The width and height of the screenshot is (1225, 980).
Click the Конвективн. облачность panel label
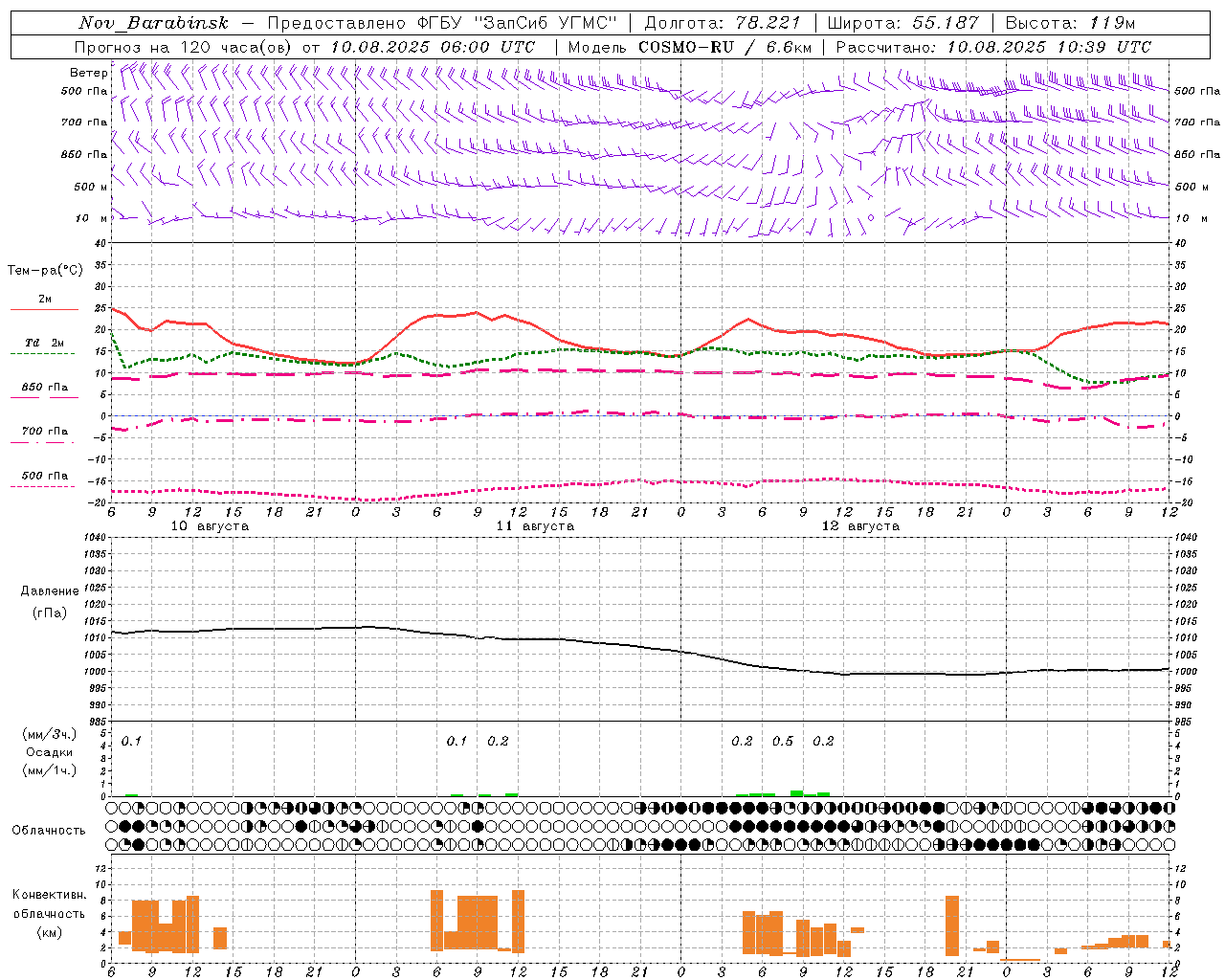(50, 904)
